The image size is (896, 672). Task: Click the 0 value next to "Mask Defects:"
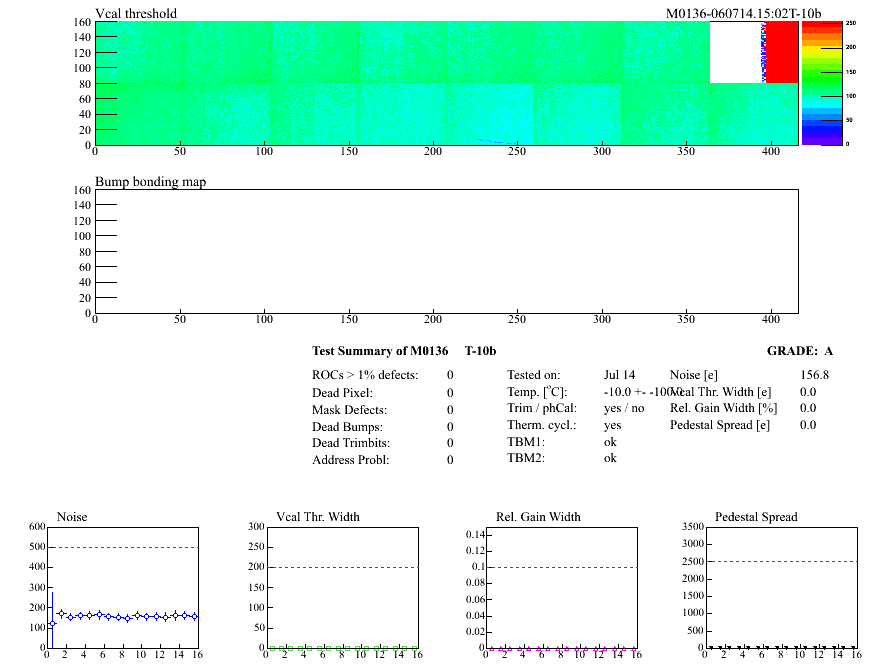point(450,410)
